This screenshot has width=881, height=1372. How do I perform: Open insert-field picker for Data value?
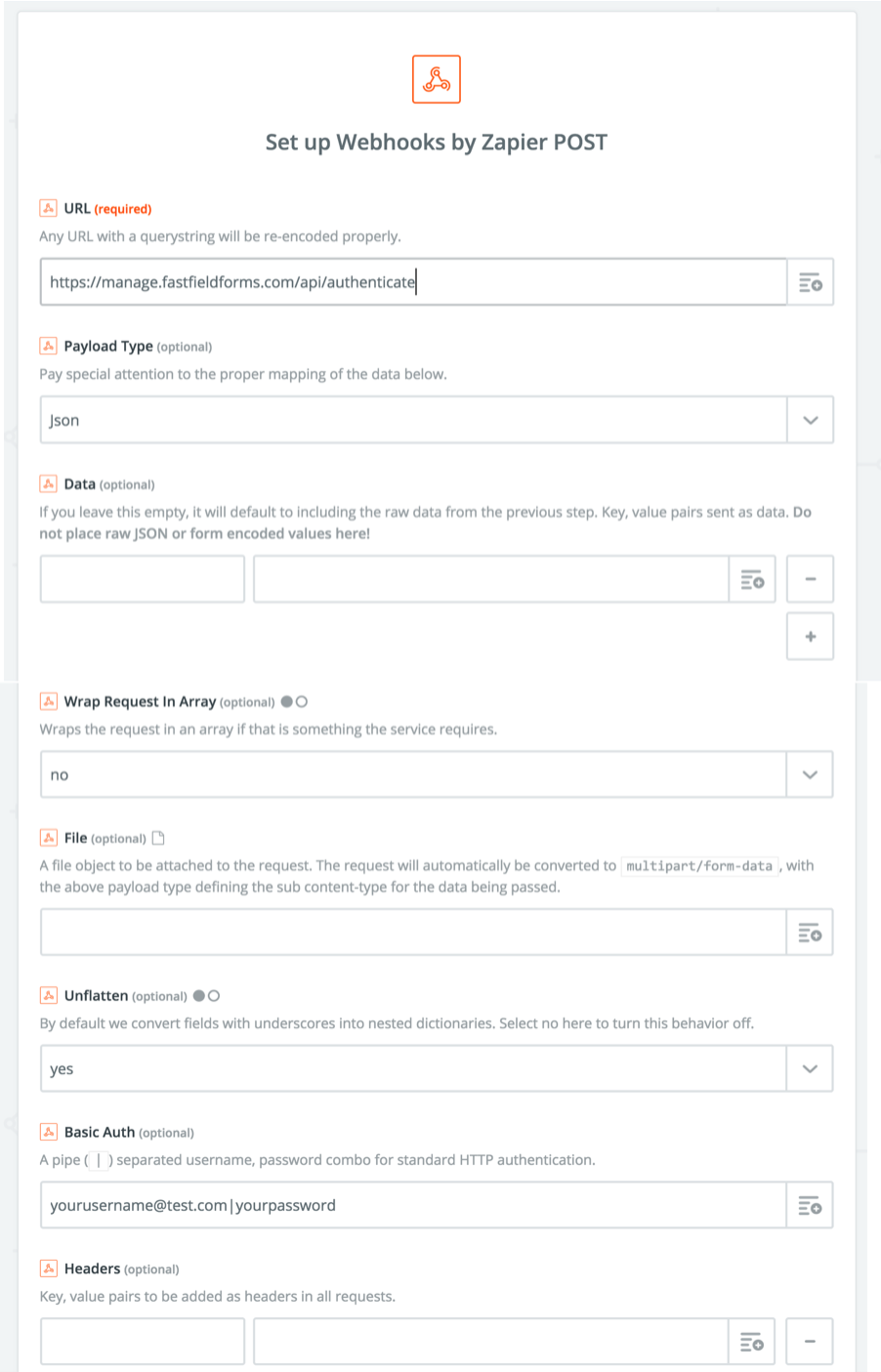(x=752, y=580)
